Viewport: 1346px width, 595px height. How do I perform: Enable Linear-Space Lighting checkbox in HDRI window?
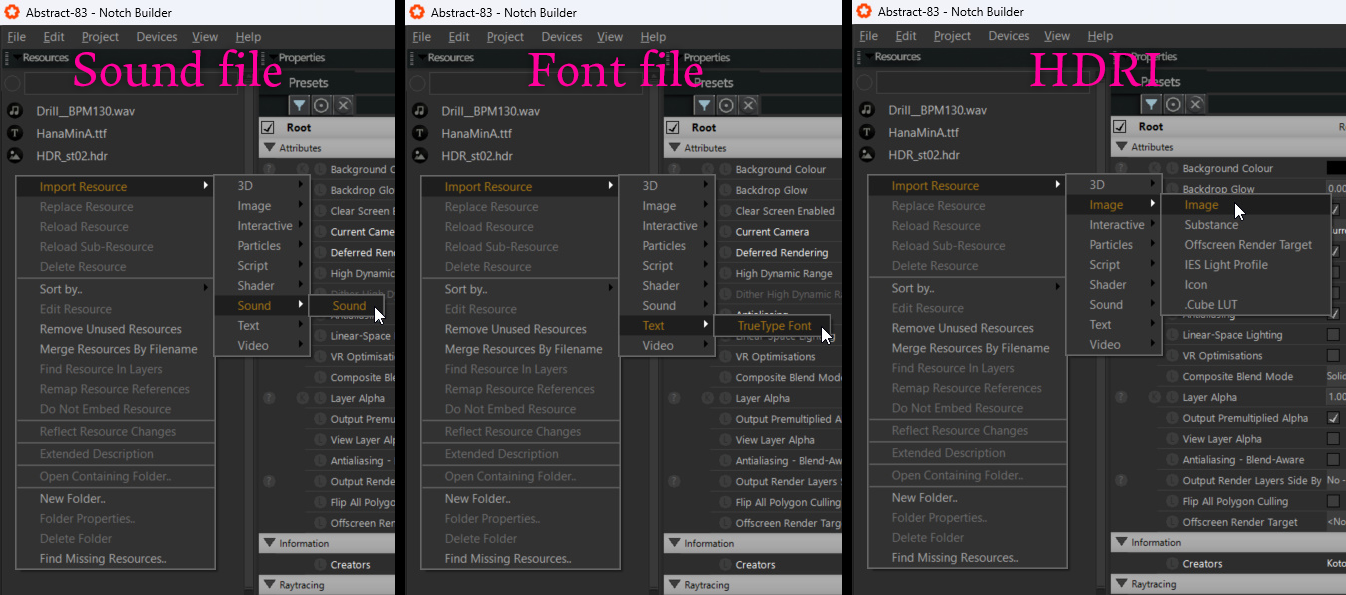click(1333, 335)
